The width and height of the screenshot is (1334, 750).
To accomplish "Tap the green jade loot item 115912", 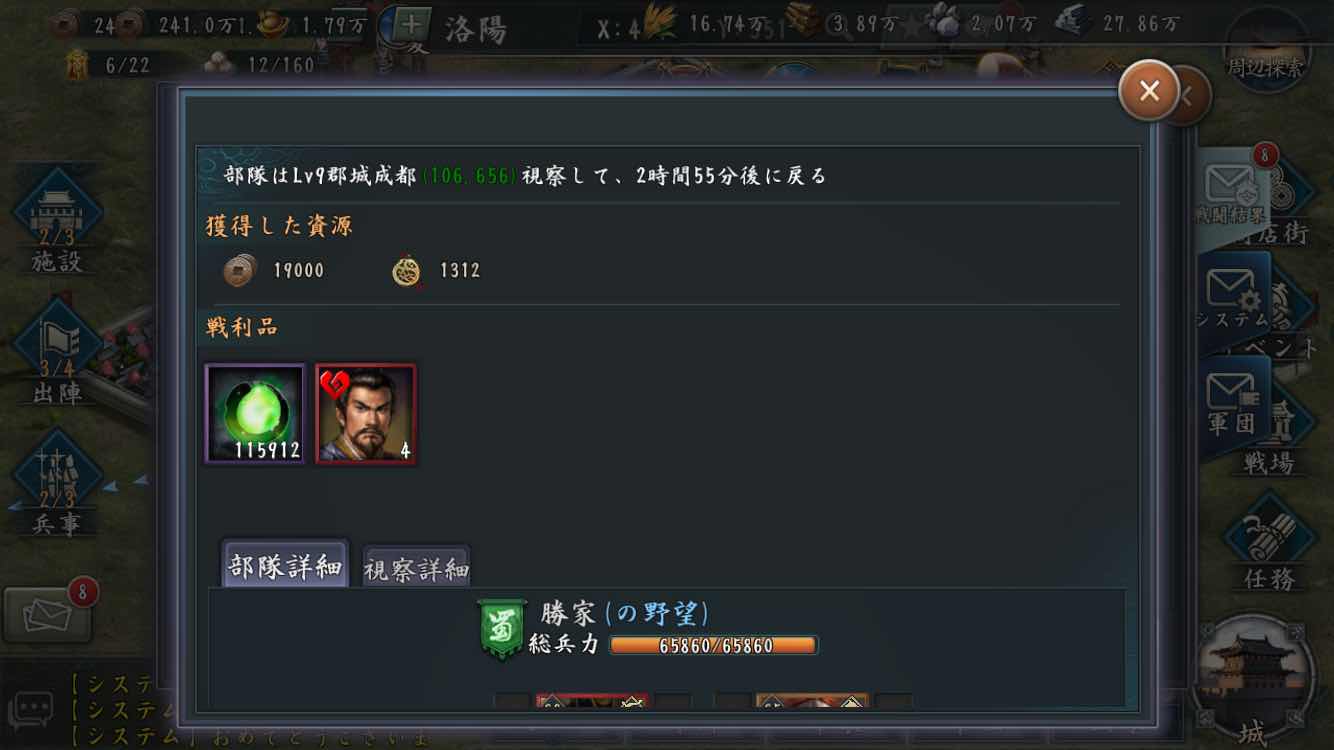I will tap(255, 414).
